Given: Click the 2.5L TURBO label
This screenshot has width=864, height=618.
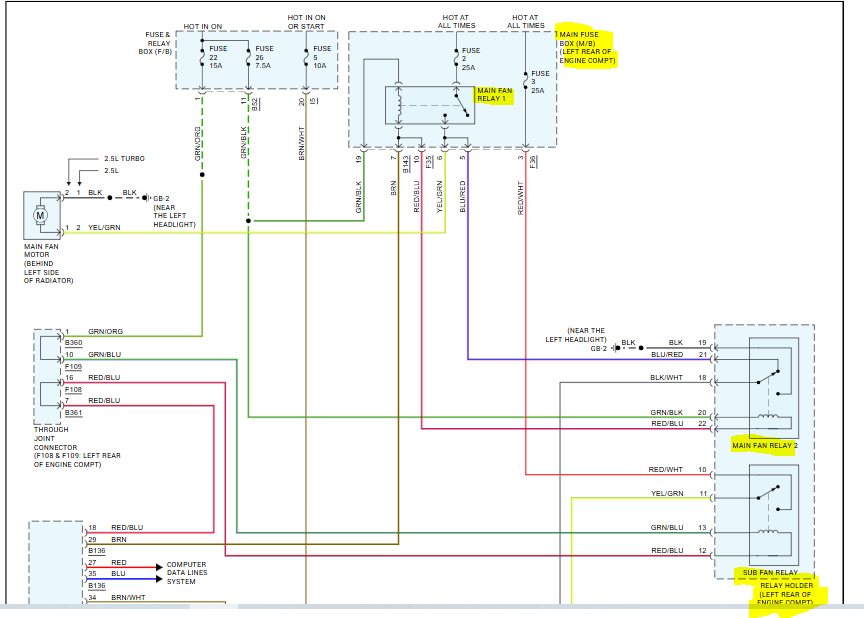Looking at the screenshot, I should pyautogui.click(x=125, y=159).
